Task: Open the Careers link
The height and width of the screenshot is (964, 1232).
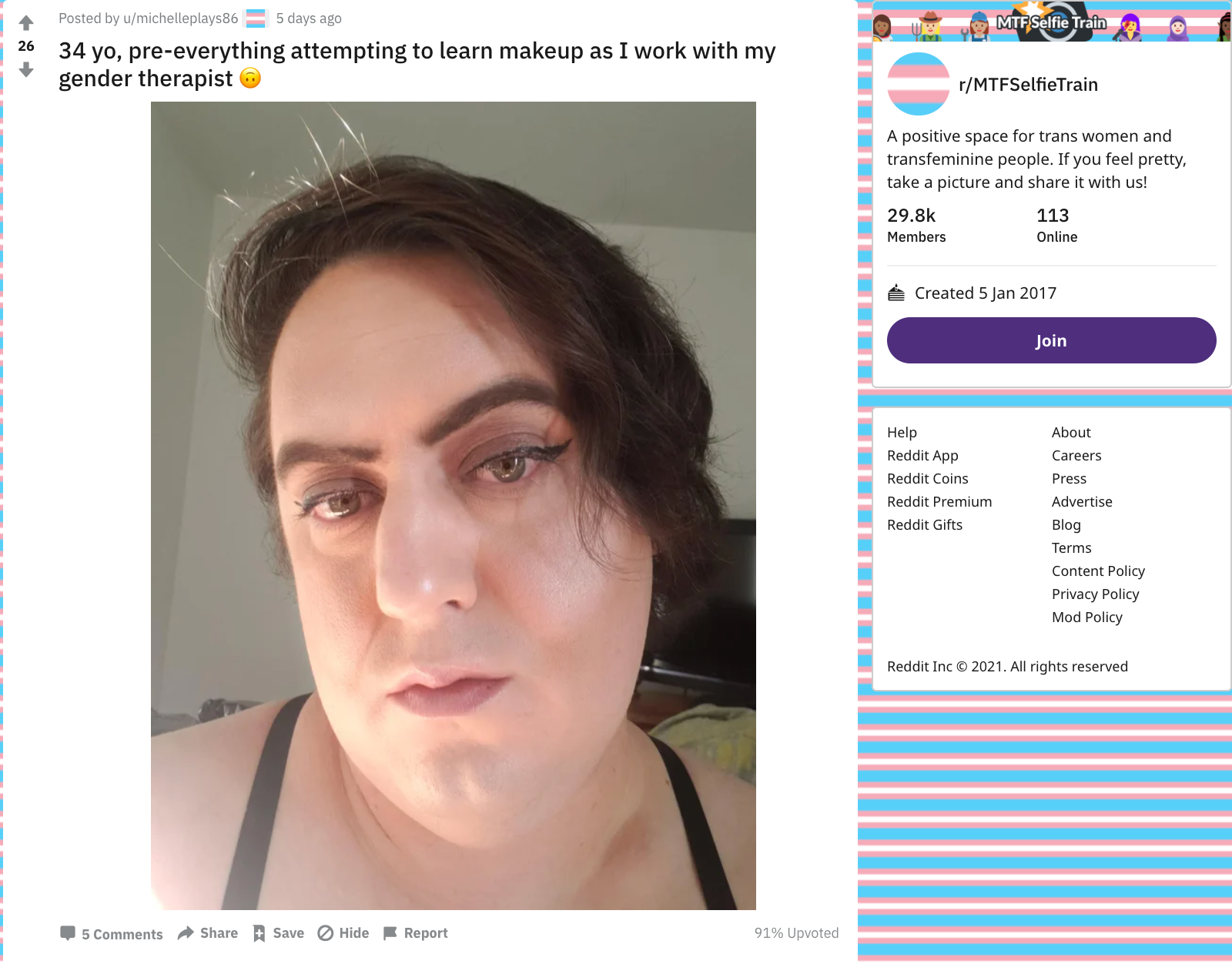Action: tap(1076, 456)
